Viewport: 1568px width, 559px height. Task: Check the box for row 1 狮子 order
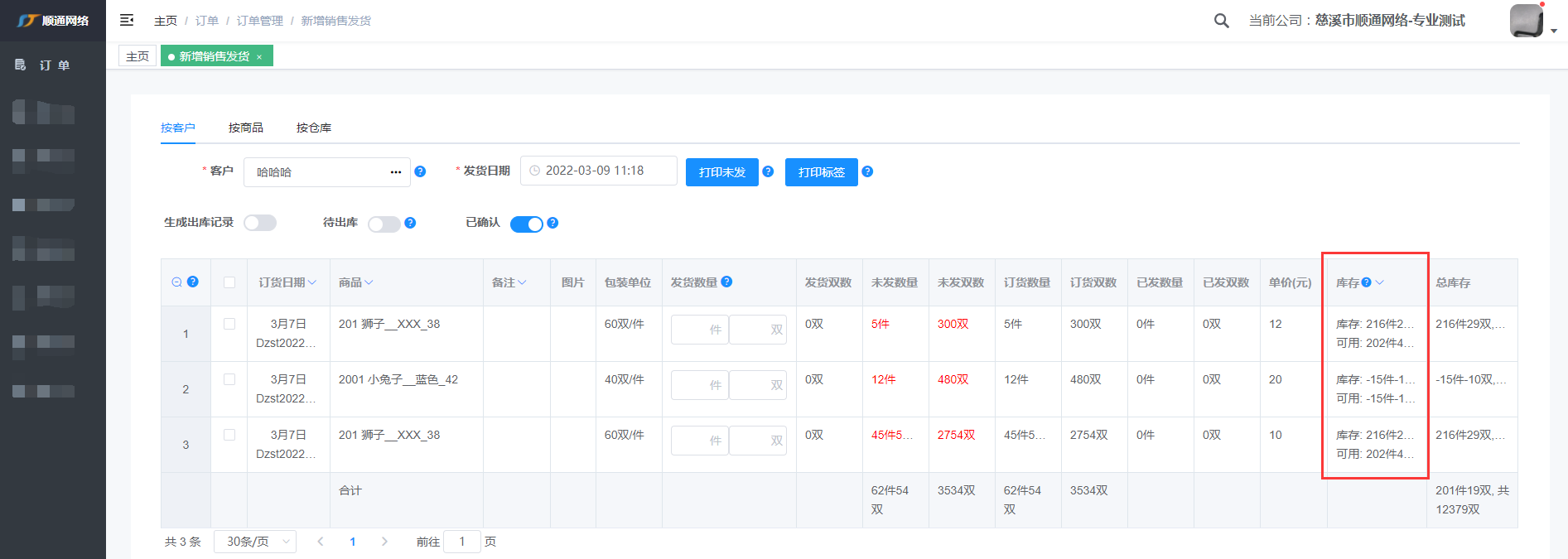click(229, 324)
